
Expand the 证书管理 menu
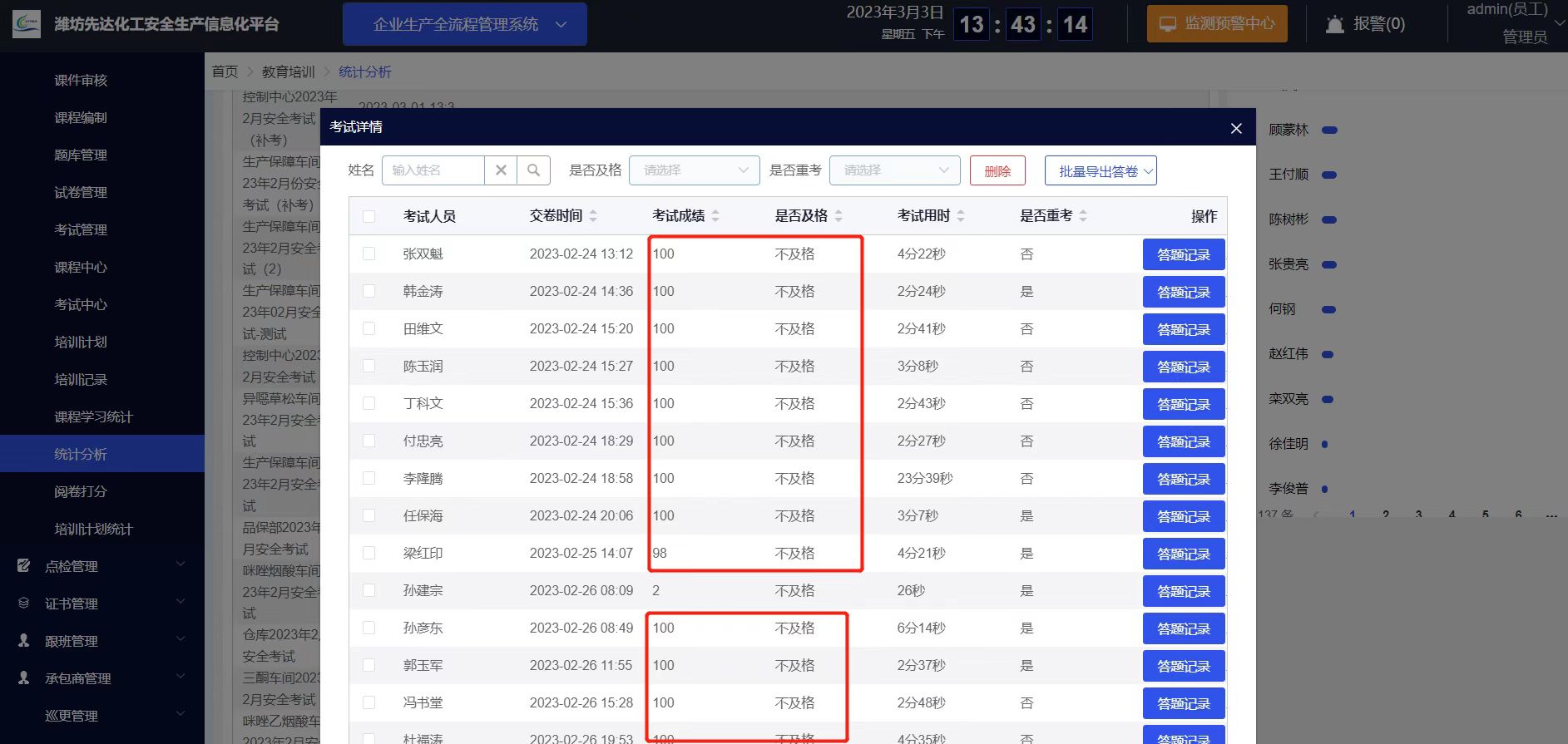coord(181,603)
